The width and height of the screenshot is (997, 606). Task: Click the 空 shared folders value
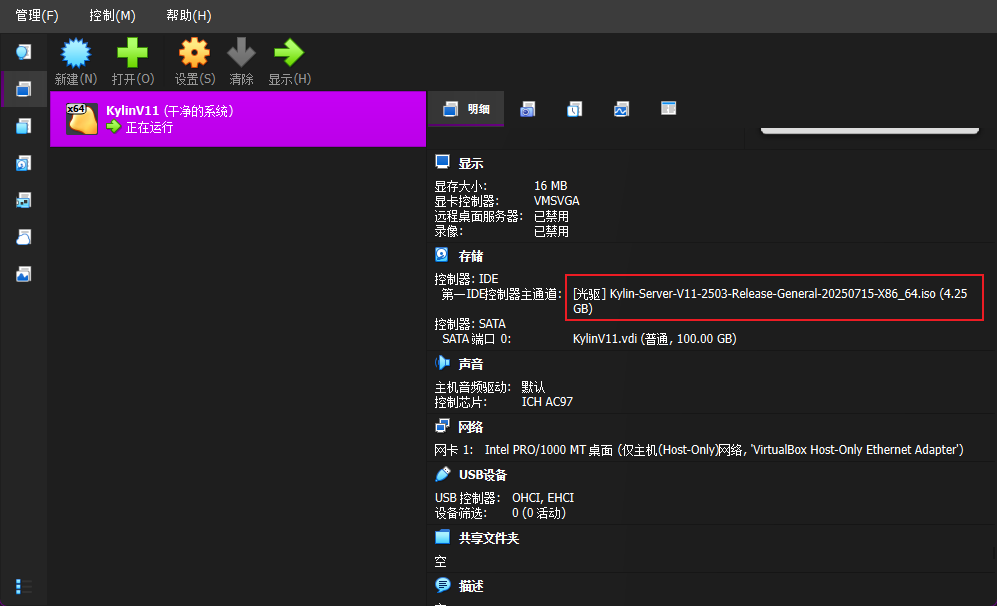coord(441,561)
